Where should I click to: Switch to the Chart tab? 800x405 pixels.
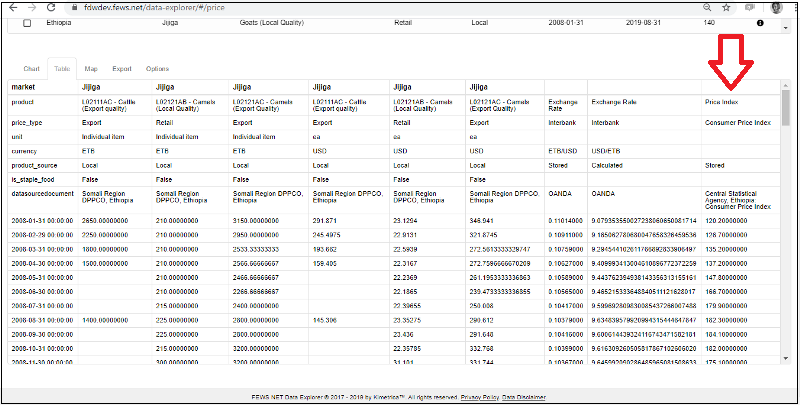pyautogui.click(x=31, y=69)
